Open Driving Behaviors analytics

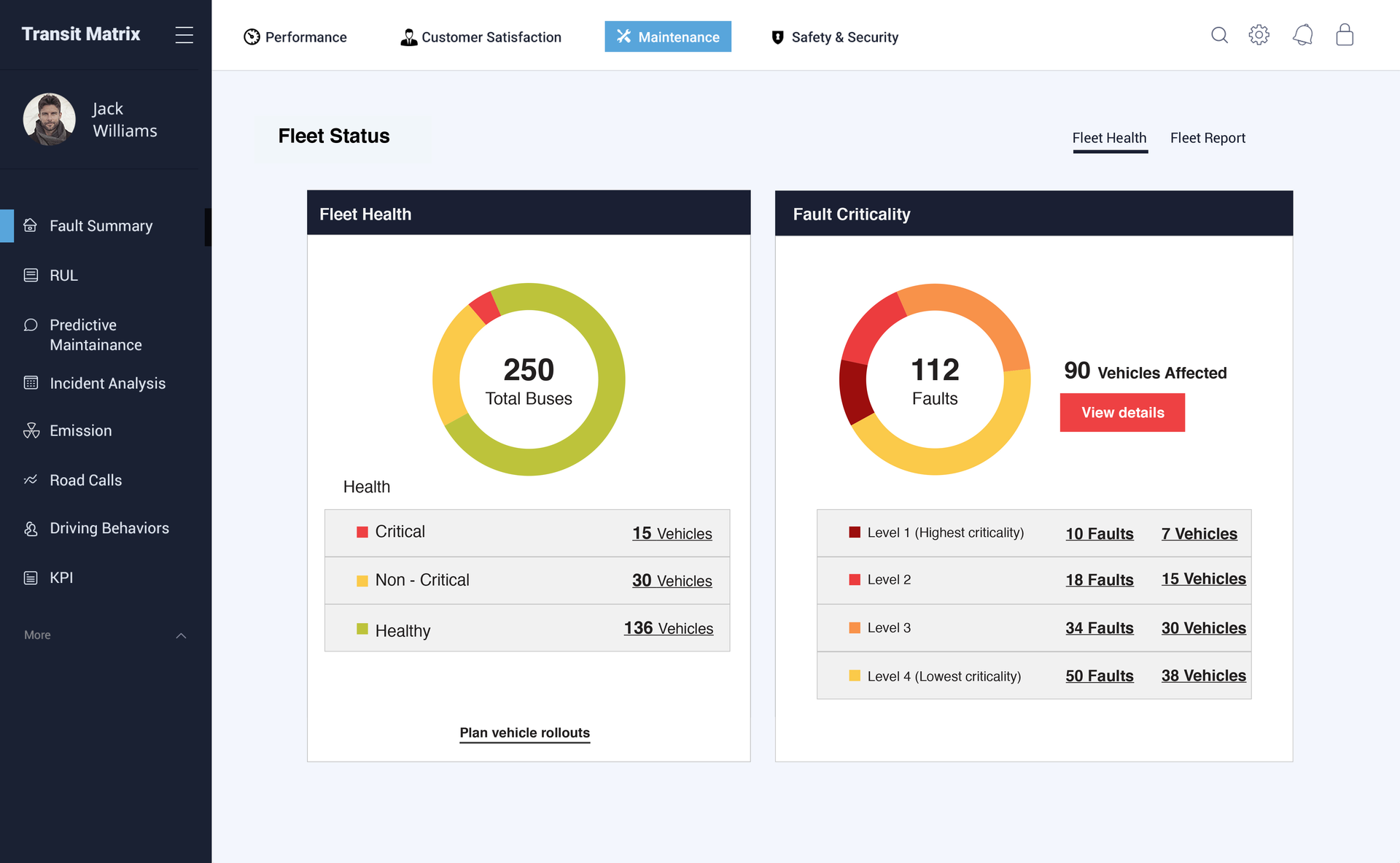click(x=31, y=527)
